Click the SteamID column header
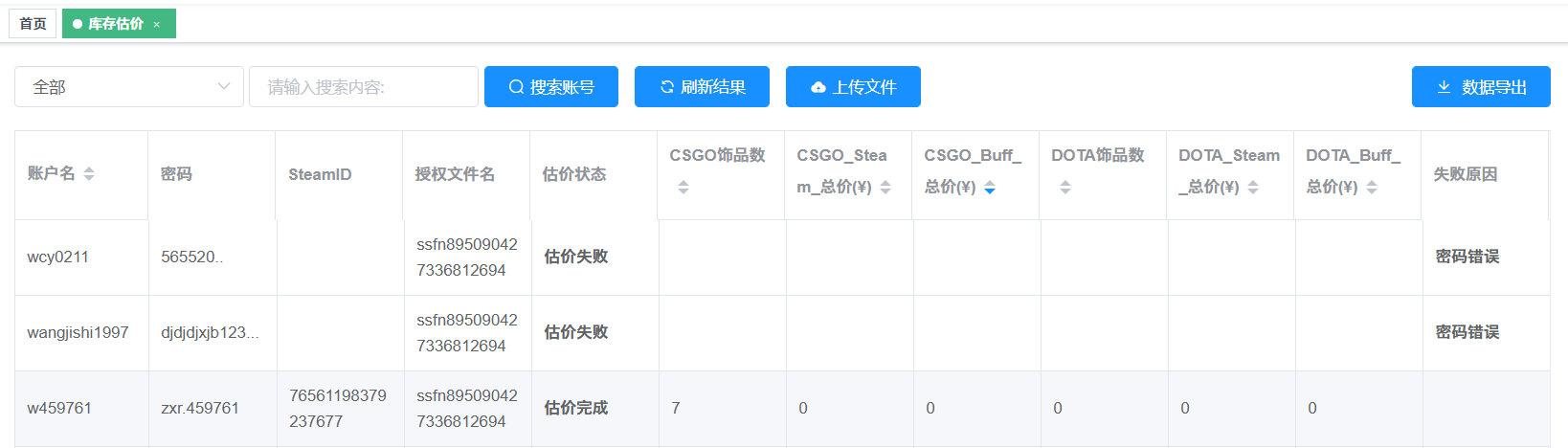Image resolution: width=1568 pixels, height=448 pixels. pos(320,174)
